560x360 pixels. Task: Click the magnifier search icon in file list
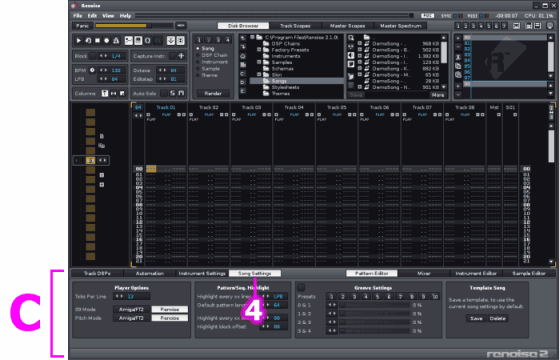[351, 38]
